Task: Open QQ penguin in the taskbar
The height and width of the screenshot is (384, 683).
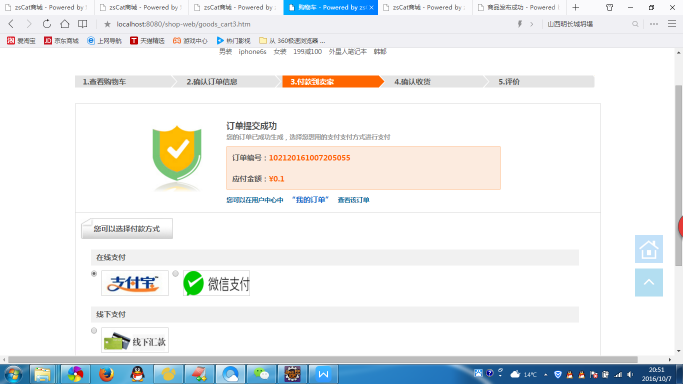Action: point(138,374)
